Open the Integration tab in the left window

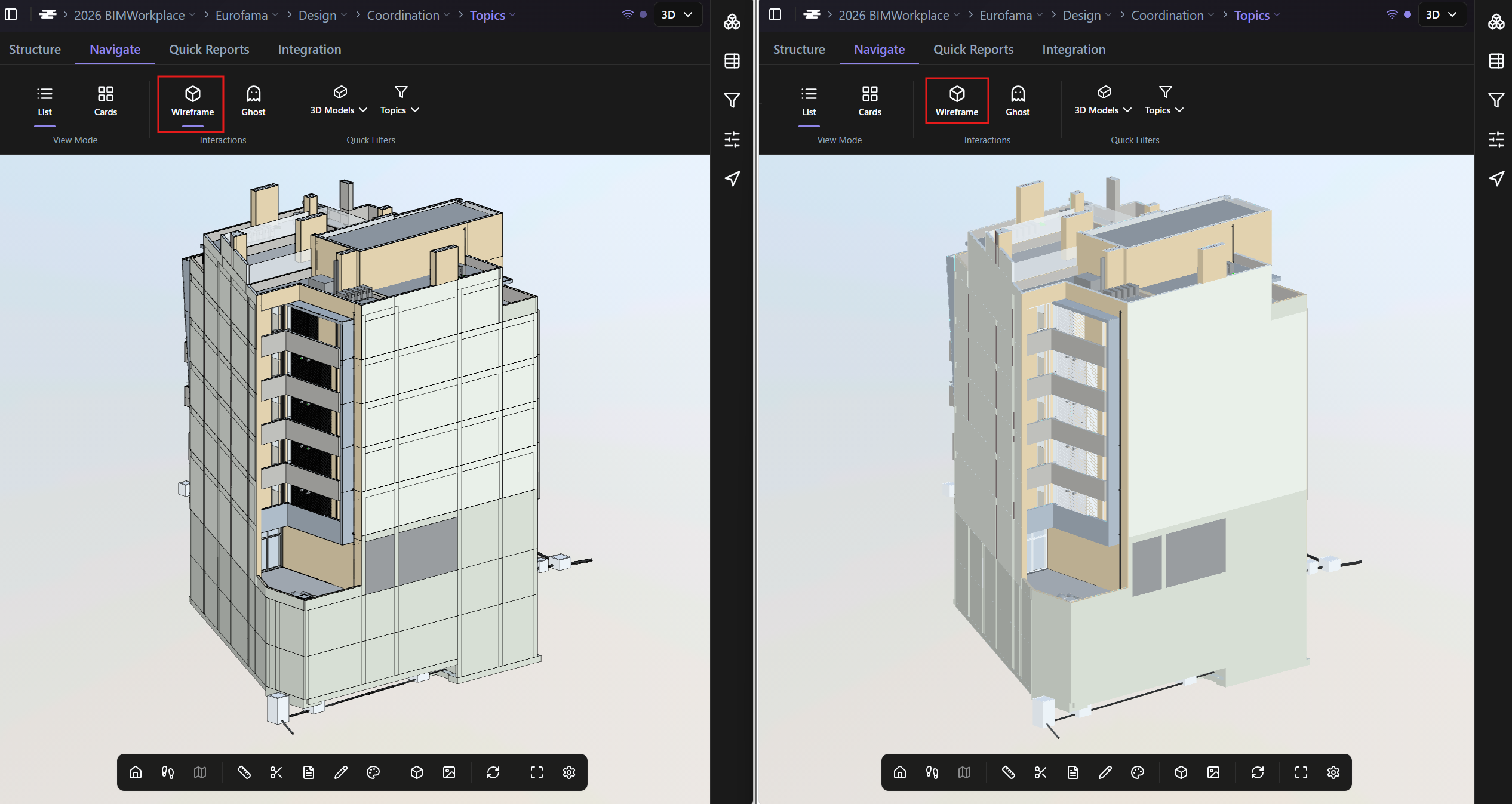point(309,50)
